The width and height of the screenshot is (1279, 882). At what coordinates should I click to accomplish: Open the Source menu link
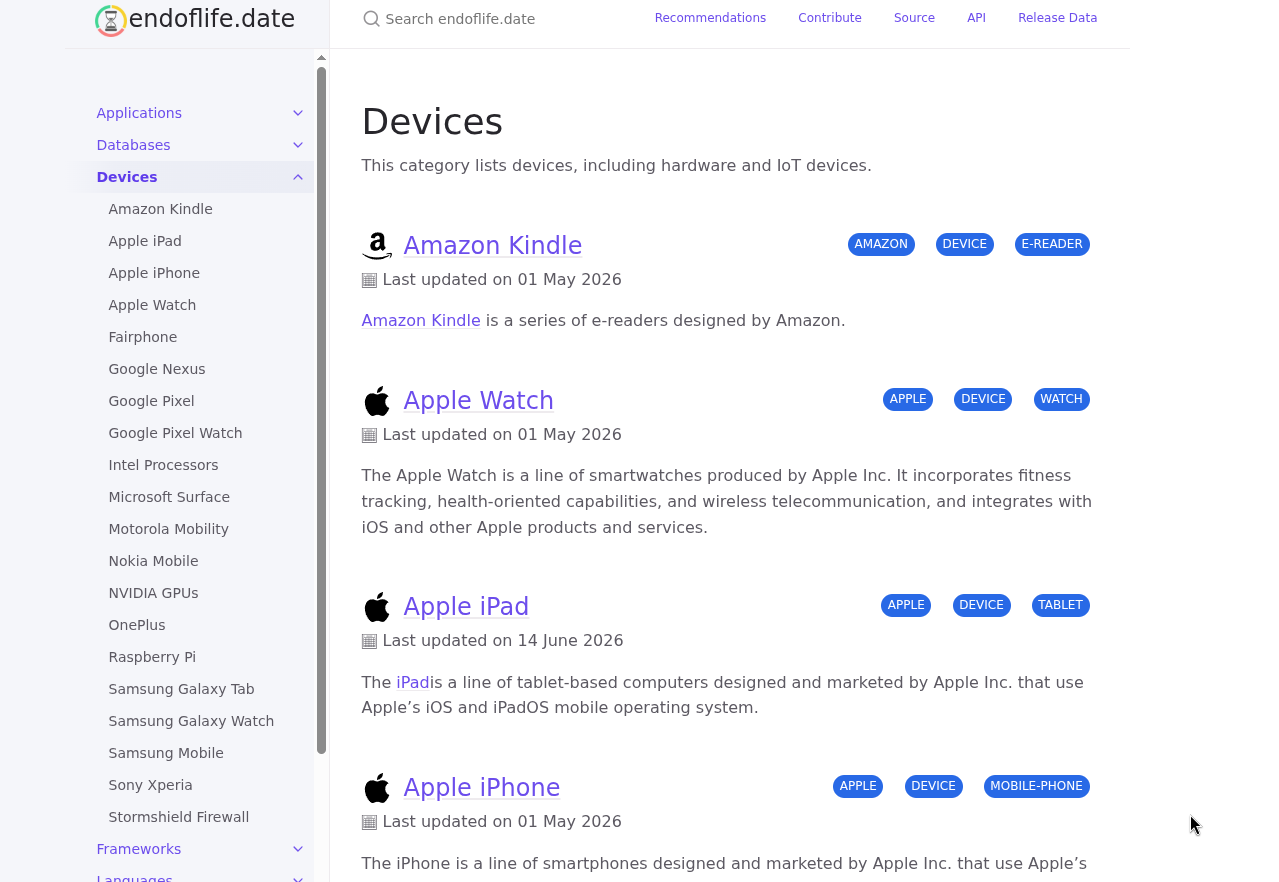point(914,18)
